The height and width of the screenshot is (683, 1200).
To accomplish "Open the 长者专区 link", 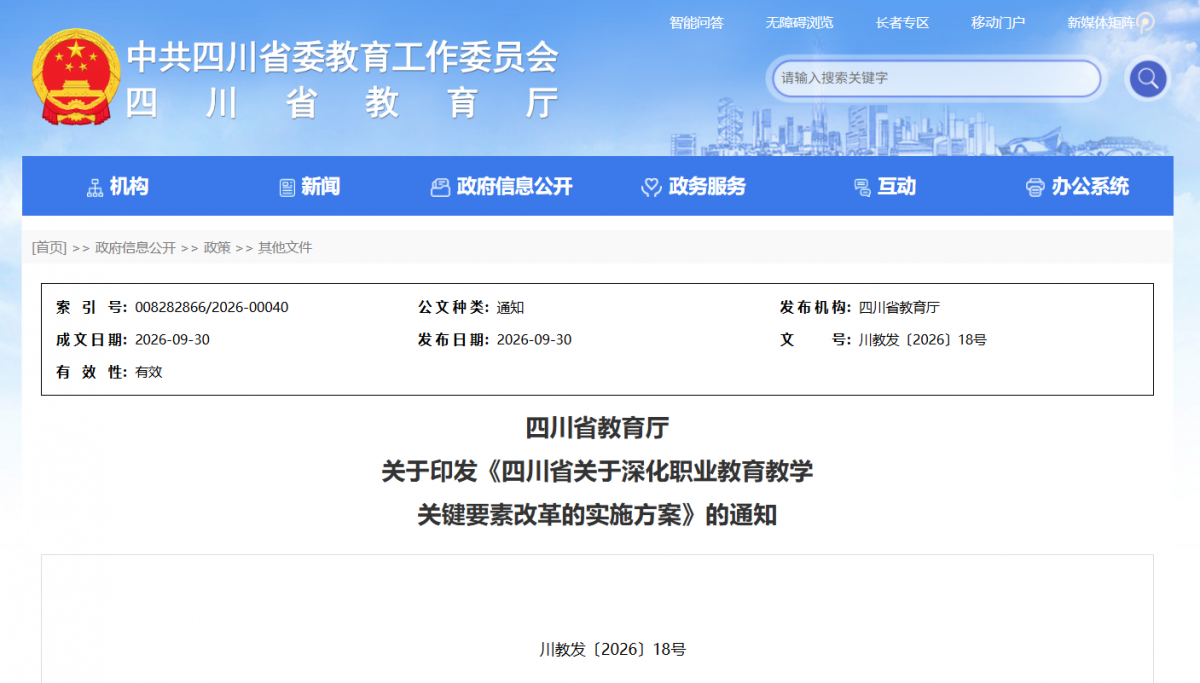I will pyautogui.click(x=902, y=22).
